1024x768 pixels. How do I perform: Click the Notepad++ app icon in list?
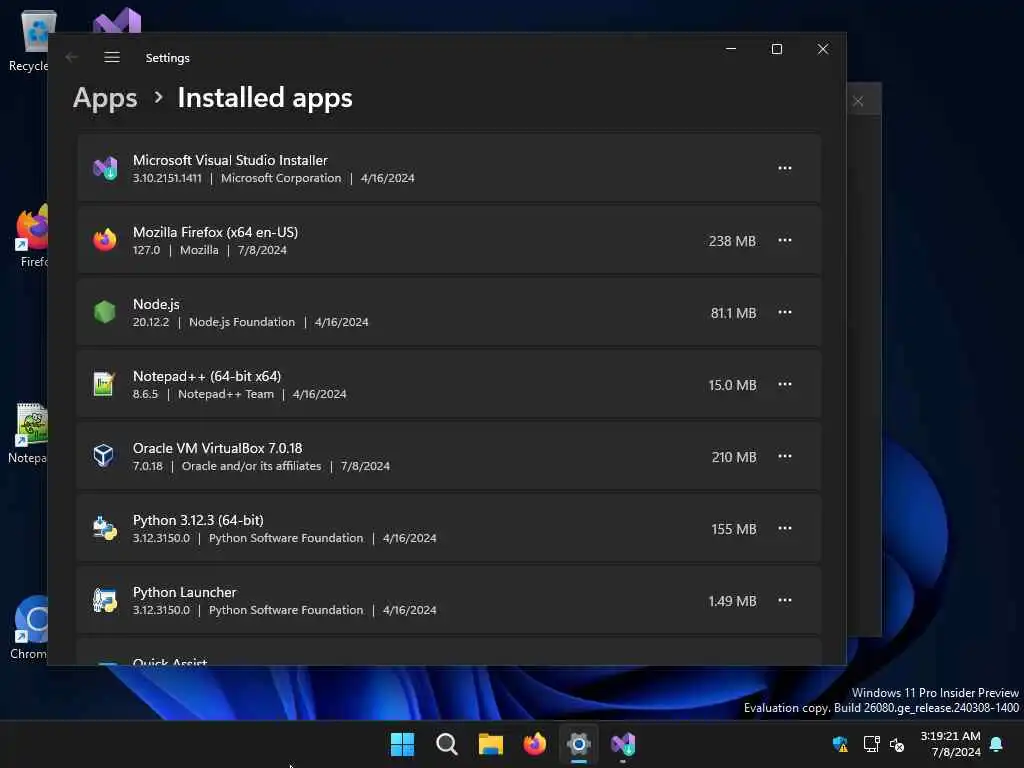[104, 384]
